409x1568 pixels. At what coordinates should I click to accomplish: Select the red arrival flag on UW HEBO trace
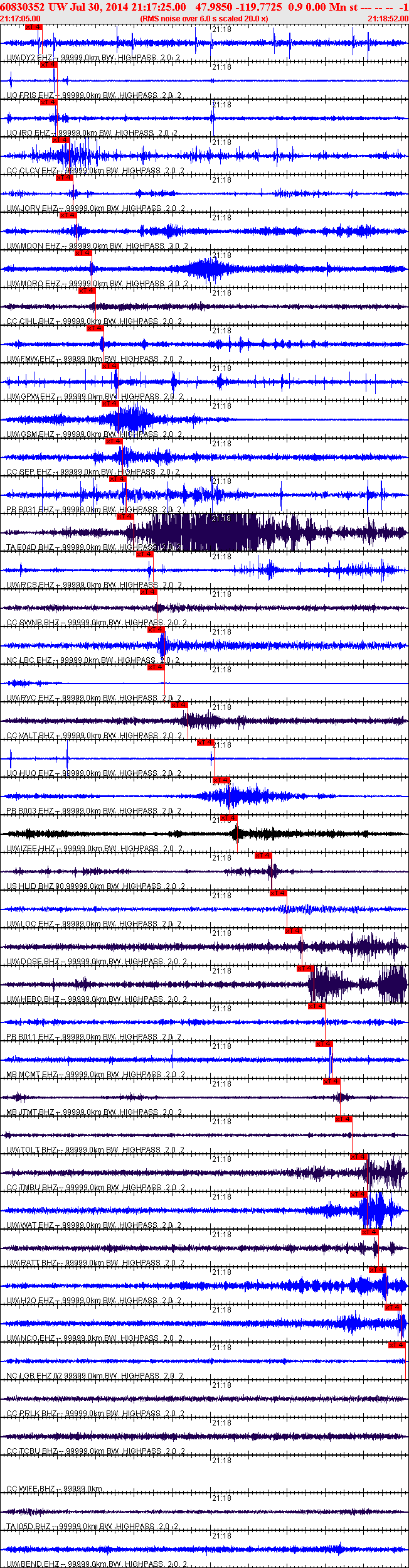coord(305,969)
